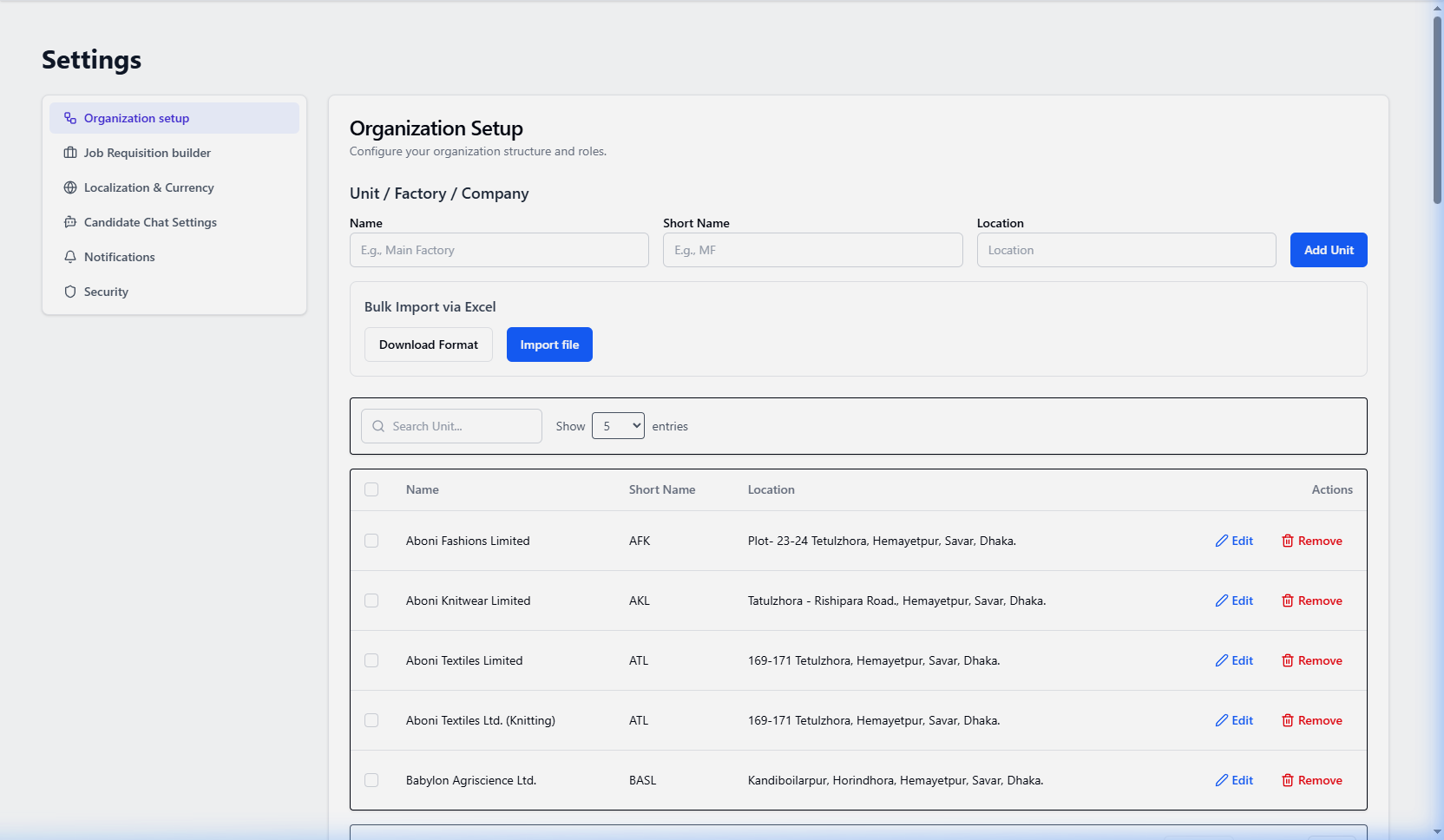This screenshot has width=1444, height=840.
Task: Click the Organization setup sidebar icon
Action: pos(70,118)
